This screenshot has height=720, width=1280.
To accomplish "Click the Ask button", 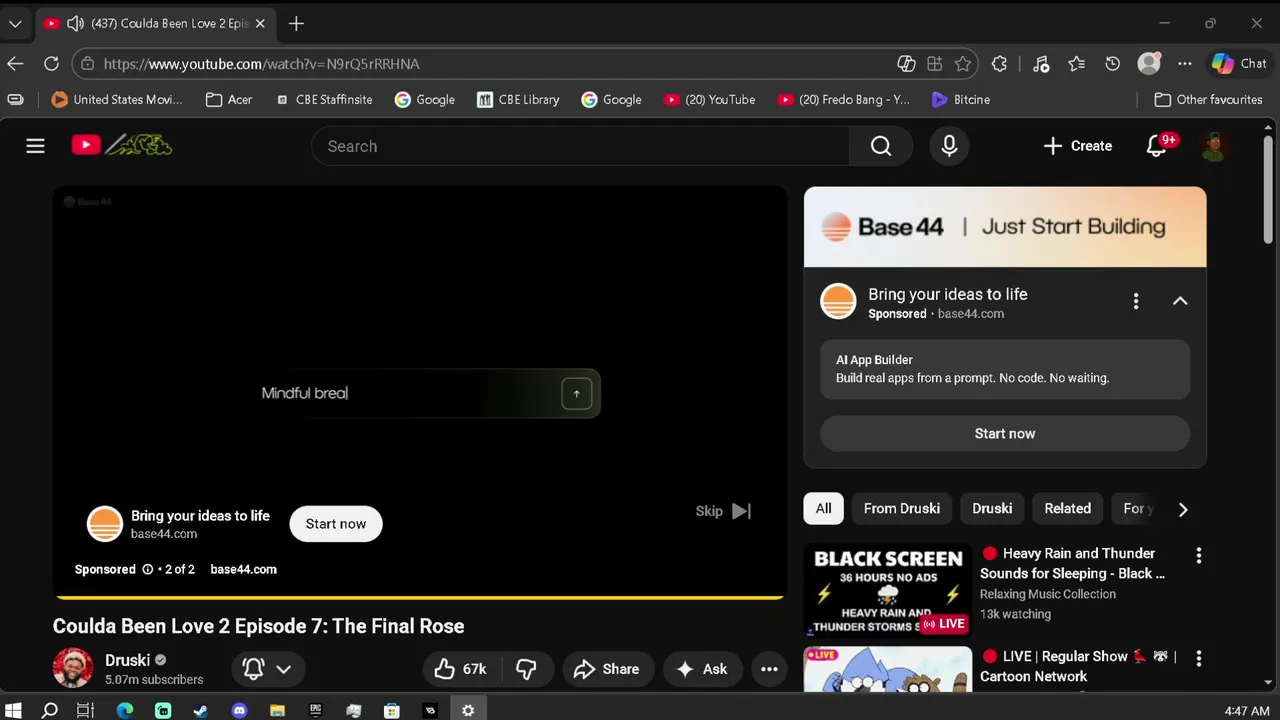I will (x=703, y=669).
